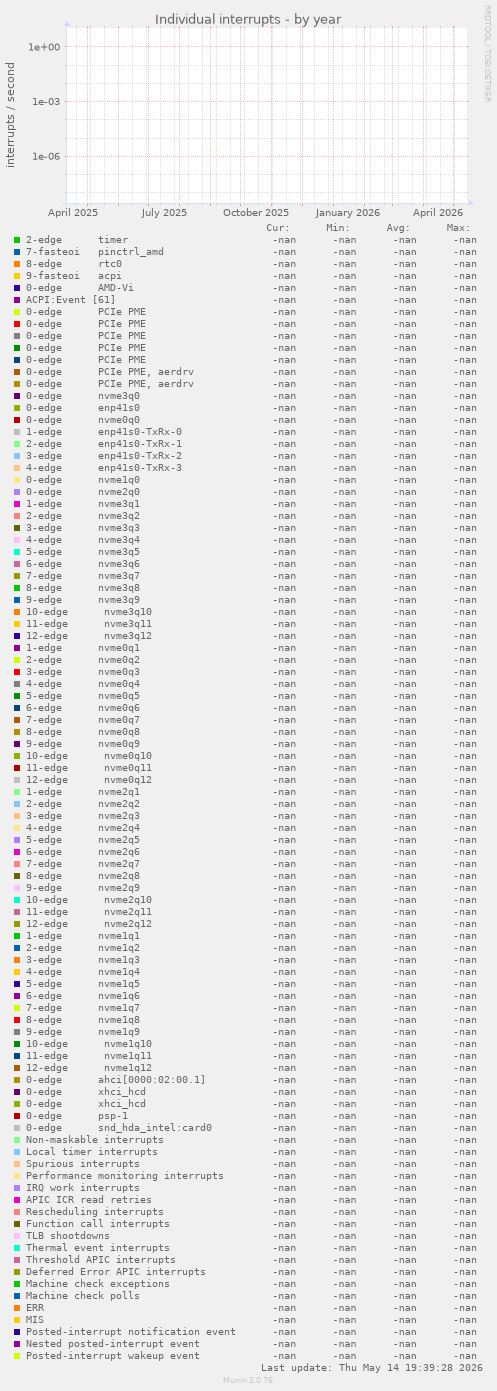
Task: Select the Rescheduling interrupts legend entry
Action: point(95,1212)
